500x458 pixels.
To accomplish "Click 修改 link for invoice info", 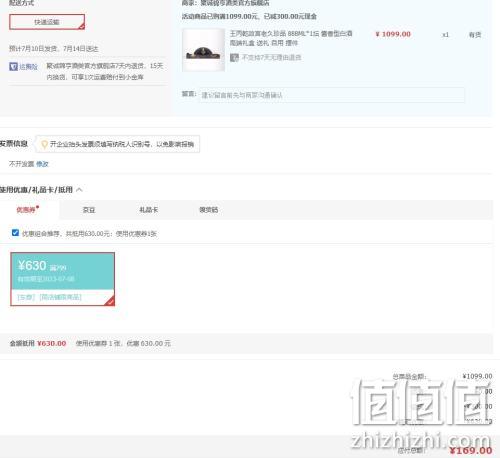I will click(x=42, y=164).
